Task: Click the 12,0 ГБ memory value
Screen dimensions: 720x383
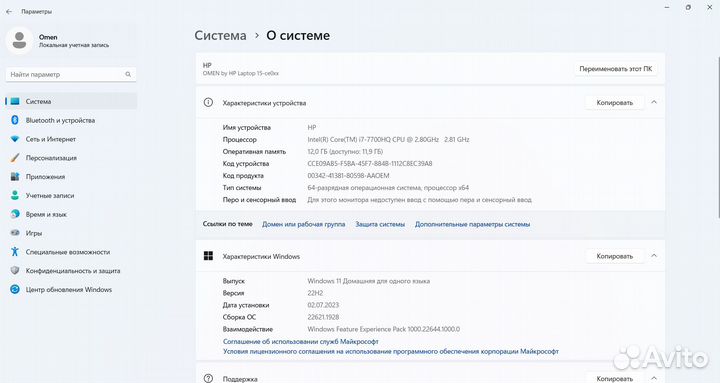Action: tap(345, 152)
